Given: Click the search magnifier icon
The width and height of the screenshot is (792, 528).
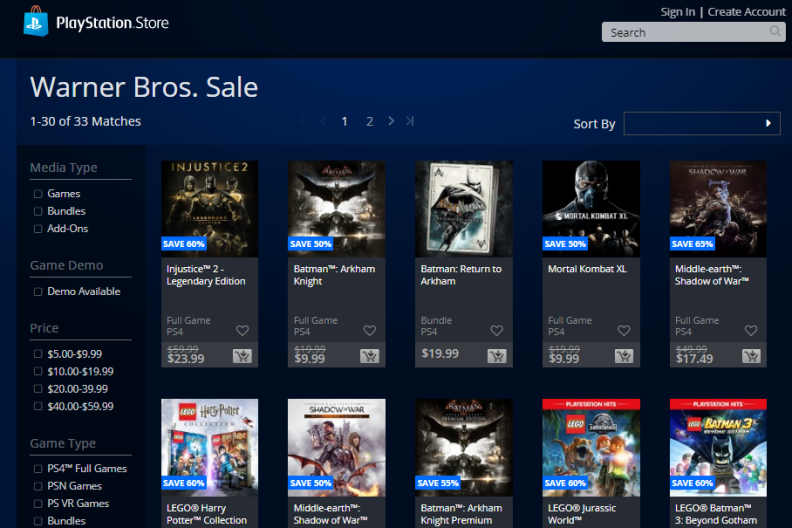Looking at the screenshot, I should pos(775,32).
